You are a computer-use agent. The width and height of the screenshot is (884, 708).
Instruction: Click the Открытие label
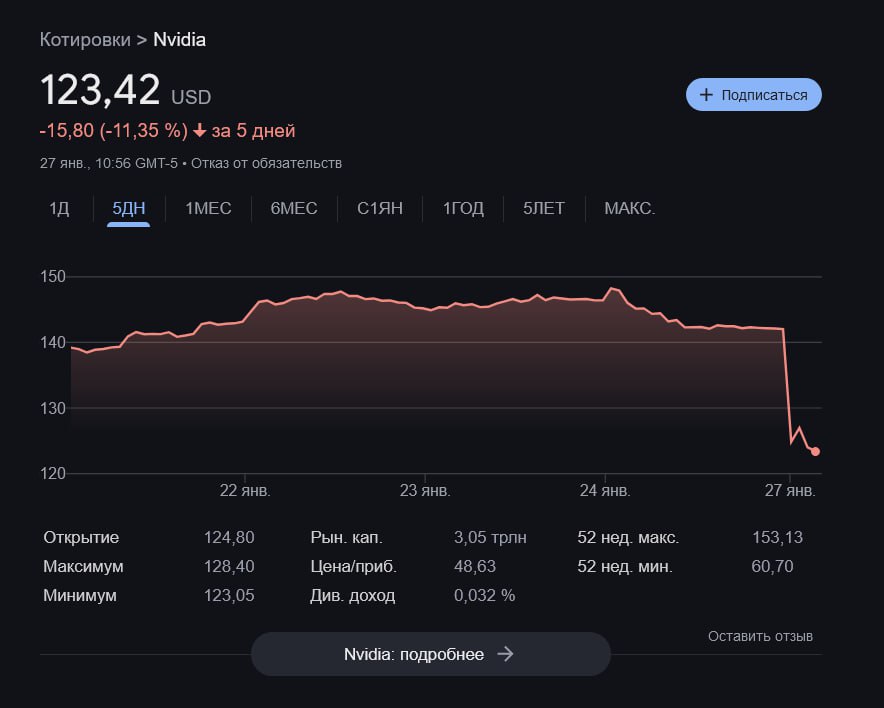coord(81,537)
